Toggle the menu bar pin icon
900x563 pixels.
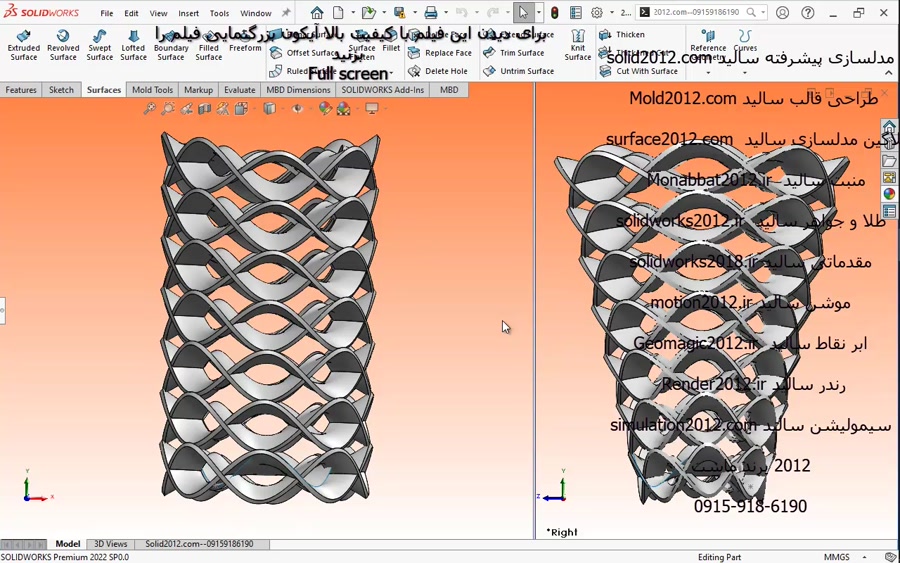click(x=286, y=13)
